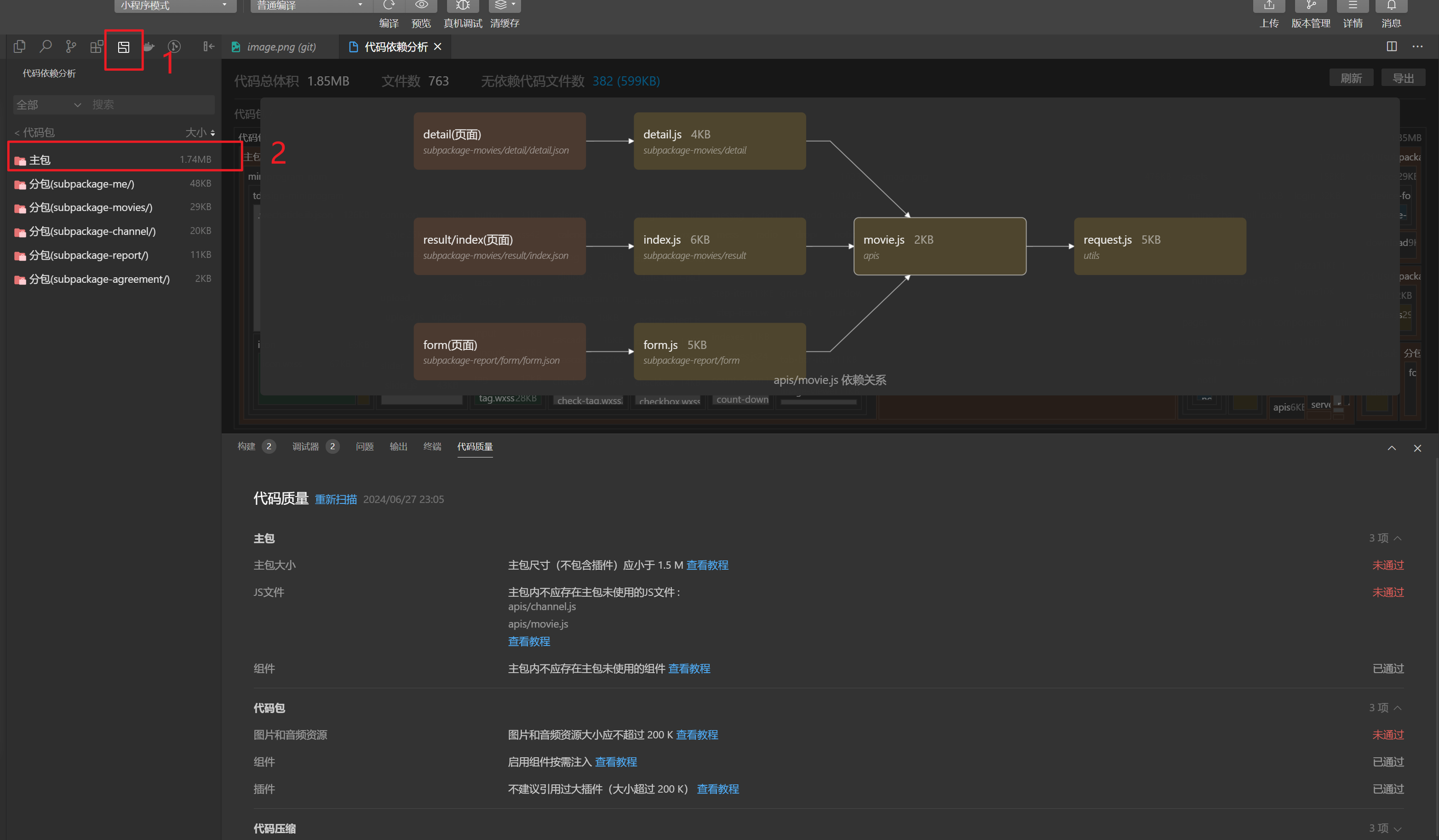Select 分包(subpackage-agreement/) in package list

[113, 279]
